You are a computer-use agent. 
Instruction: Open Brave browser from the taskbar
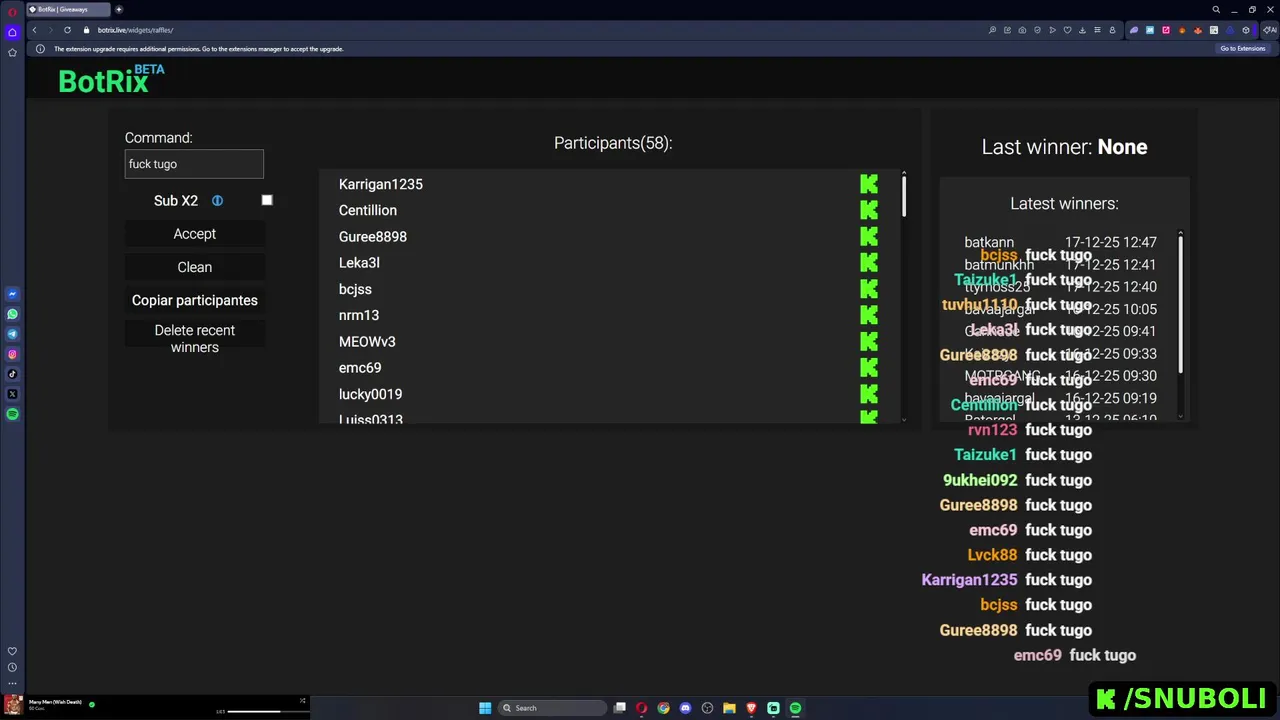[x=751, y=708]
